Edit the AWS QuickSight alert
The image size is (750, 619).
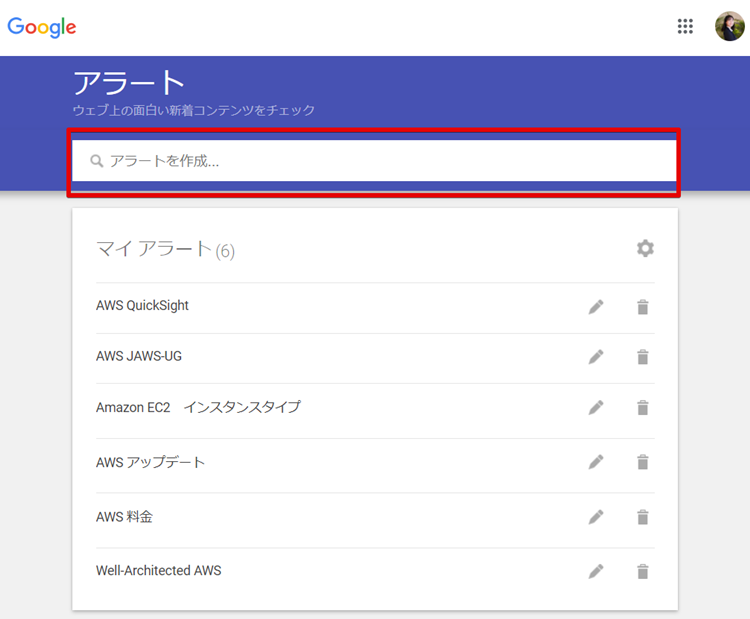tap(596, 307)
